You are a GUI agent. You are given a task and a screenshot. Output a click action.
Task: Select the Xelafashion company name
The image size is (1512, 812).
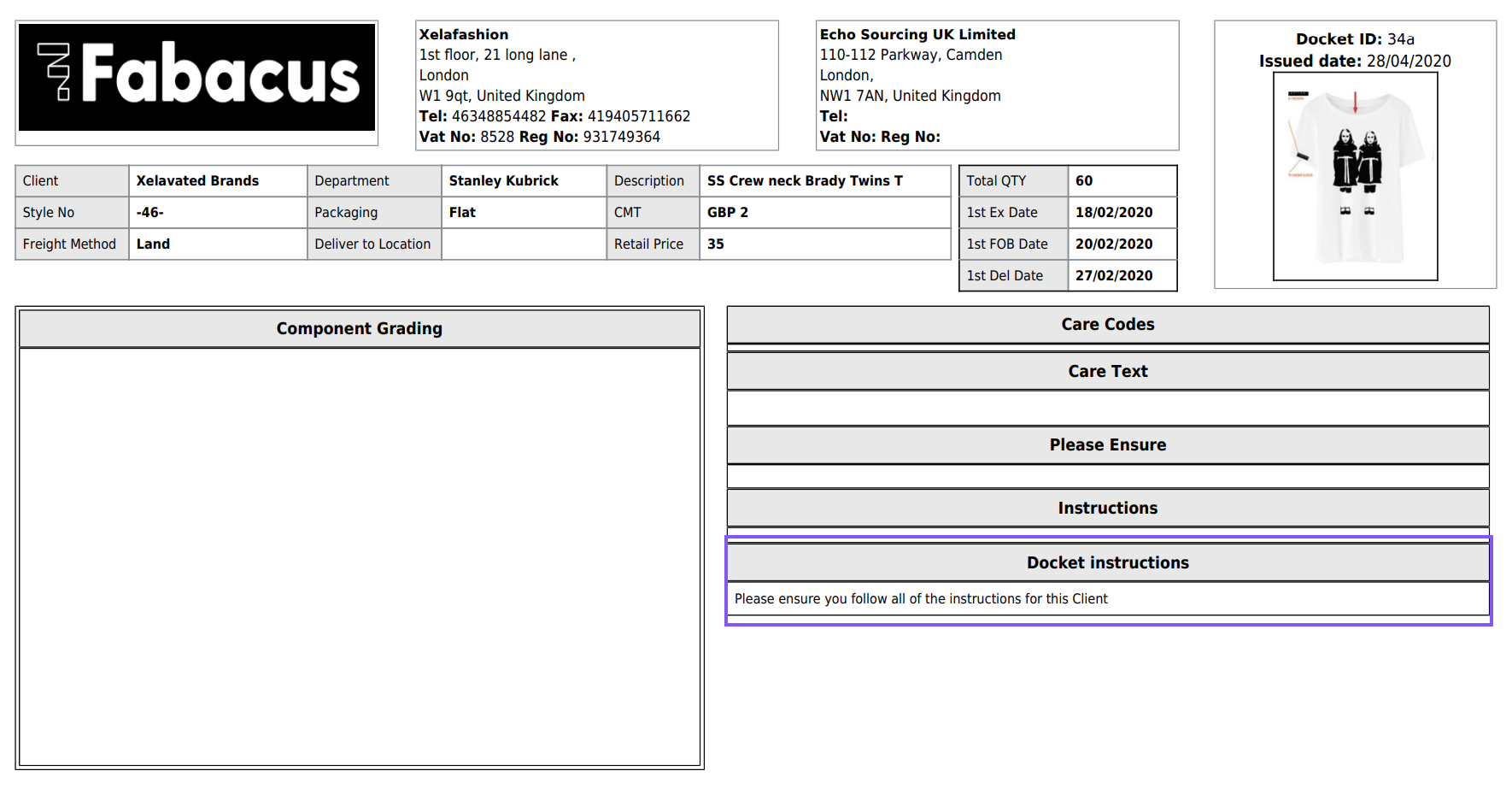[463, 35]
